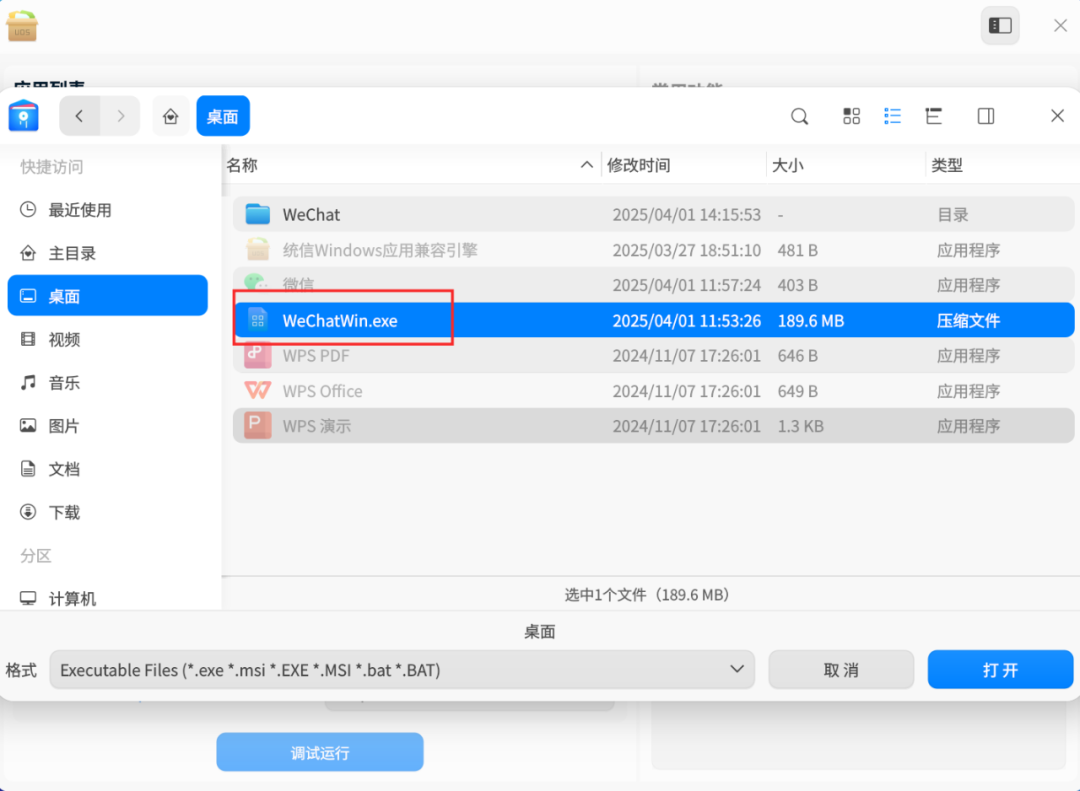The width and height of the screenshot is (1080, 791).
Task: Select the WeChat folder row
Action: [x=654, y=214]
